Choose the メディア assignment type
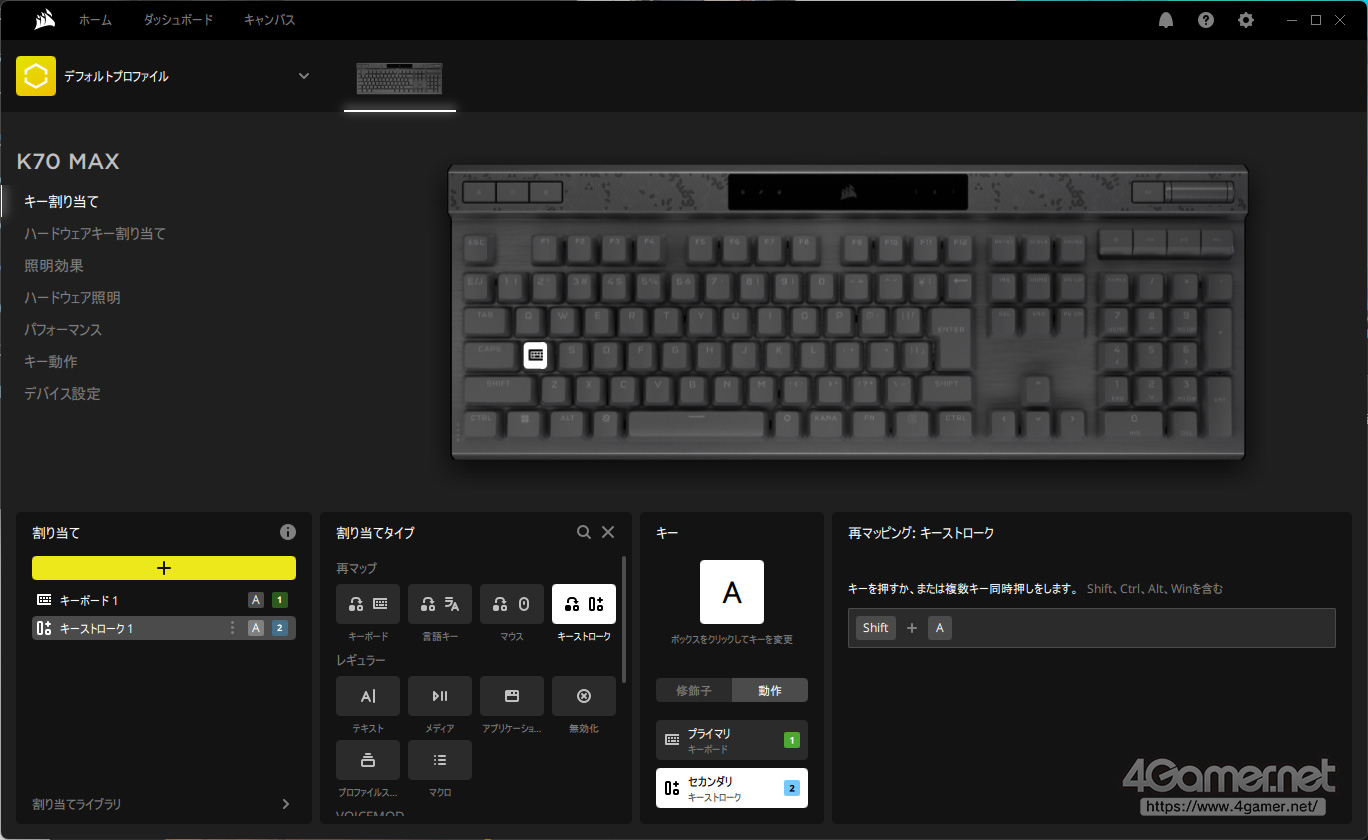This screenshot has height=840, width=1368. [440, 696]
